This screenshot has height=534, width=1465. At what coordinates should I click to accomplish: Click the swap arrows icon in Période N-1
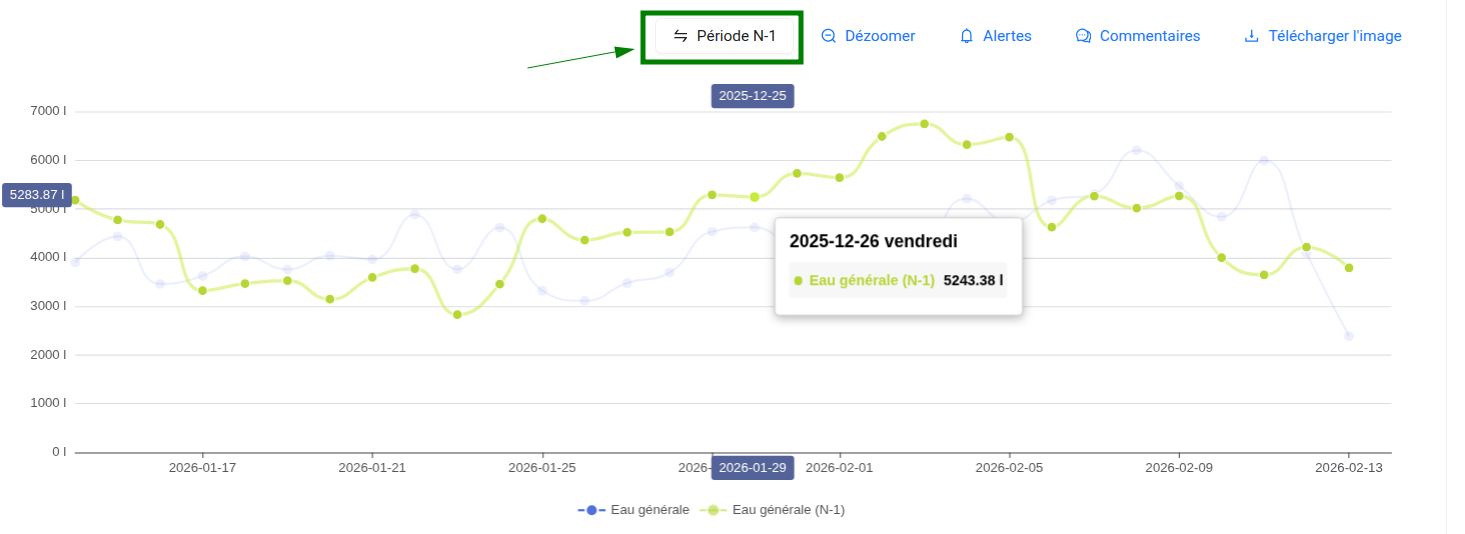[680, 36]
